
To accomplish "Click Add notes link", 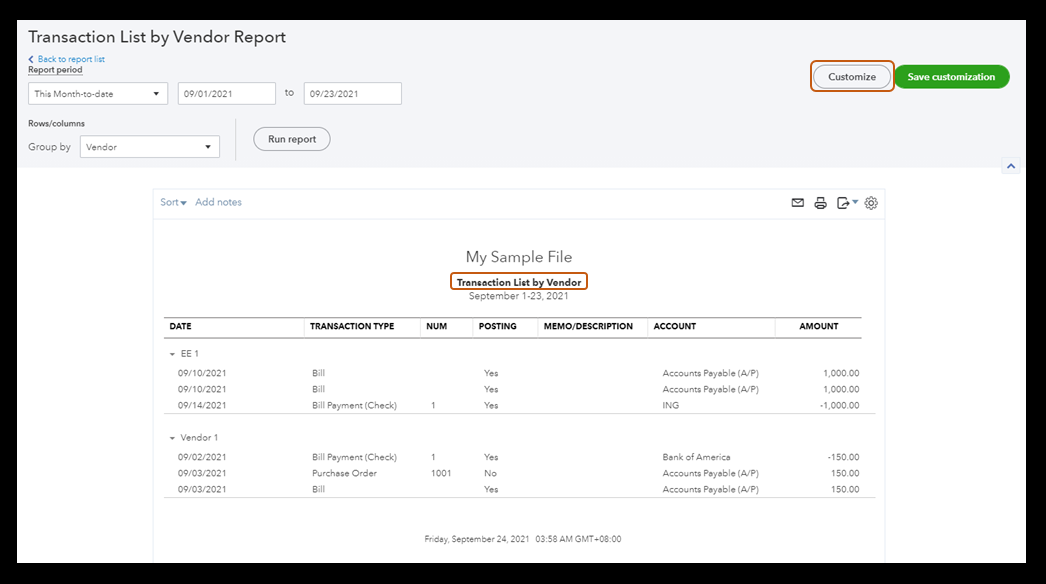I will [x=218, y=202].
